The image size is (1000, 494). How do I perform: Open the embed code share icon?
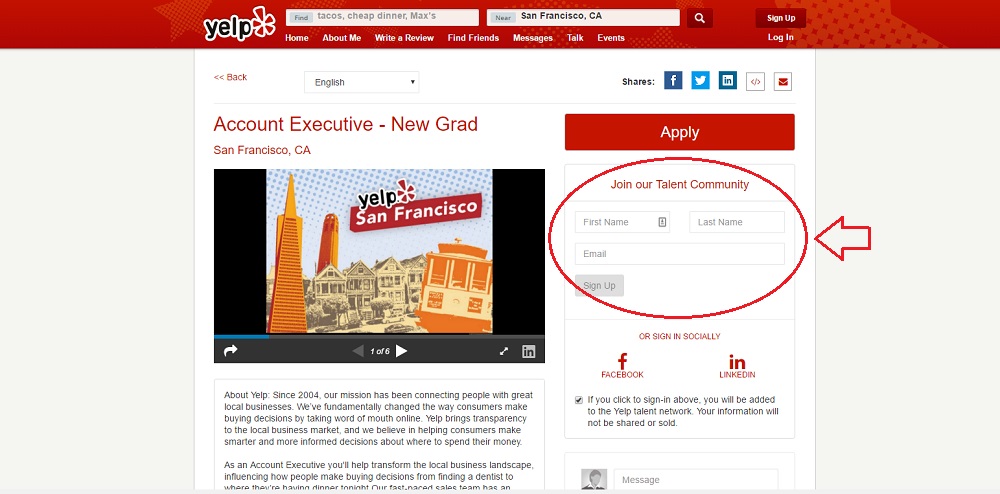tap(755, 81)
